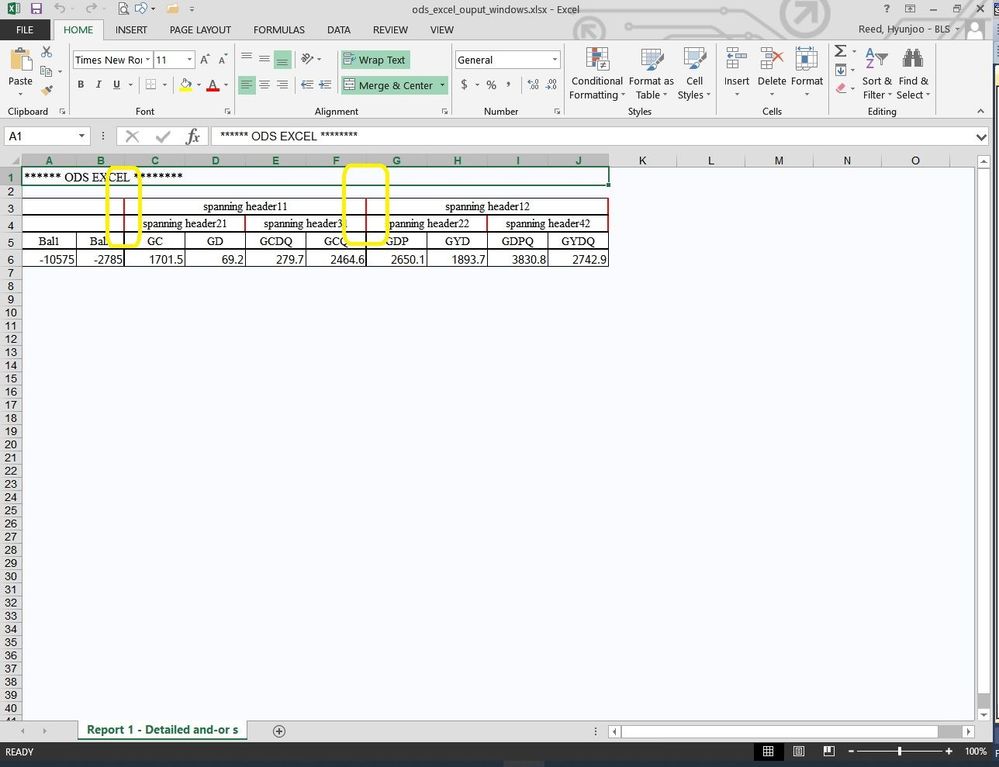This screenshot has width=999, height=767.
Task: Switch to Page Break Preview icon
Action: tap(829, 752)
